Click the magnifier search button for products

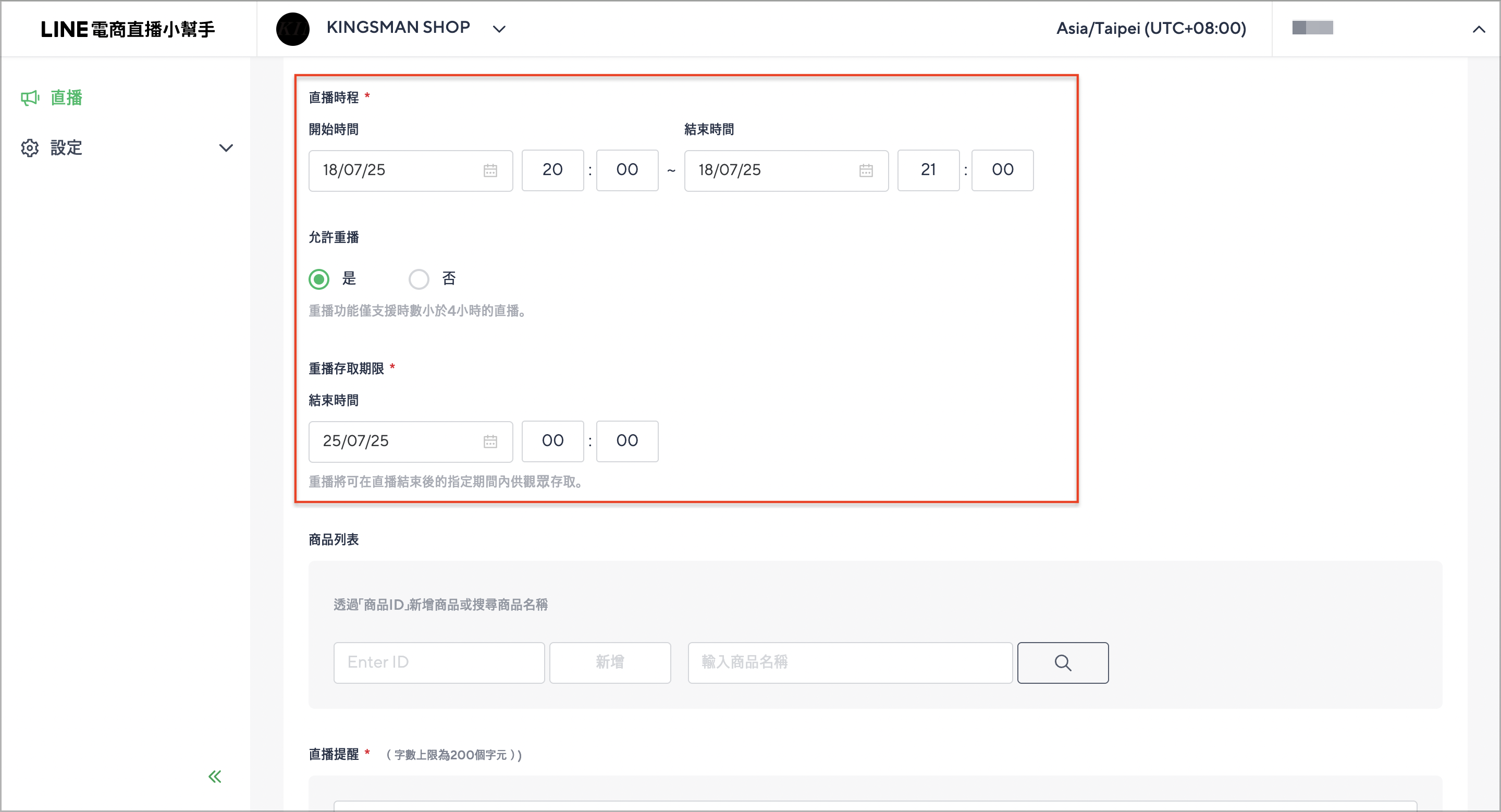(x=1063, y=663)
